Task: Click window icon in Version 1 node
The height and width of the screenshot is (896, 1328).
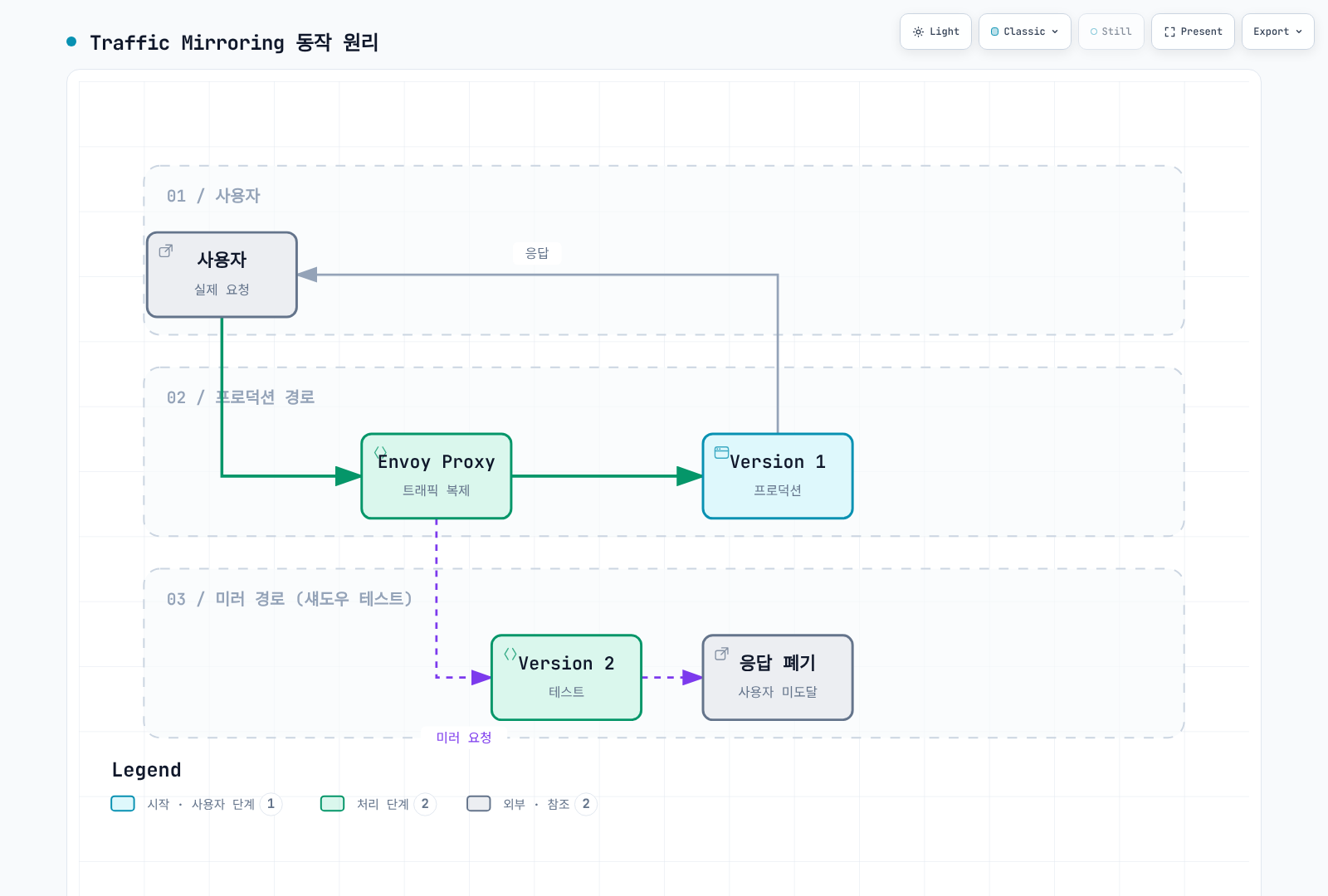Action: pyautogui.click(x=722, y=452)
